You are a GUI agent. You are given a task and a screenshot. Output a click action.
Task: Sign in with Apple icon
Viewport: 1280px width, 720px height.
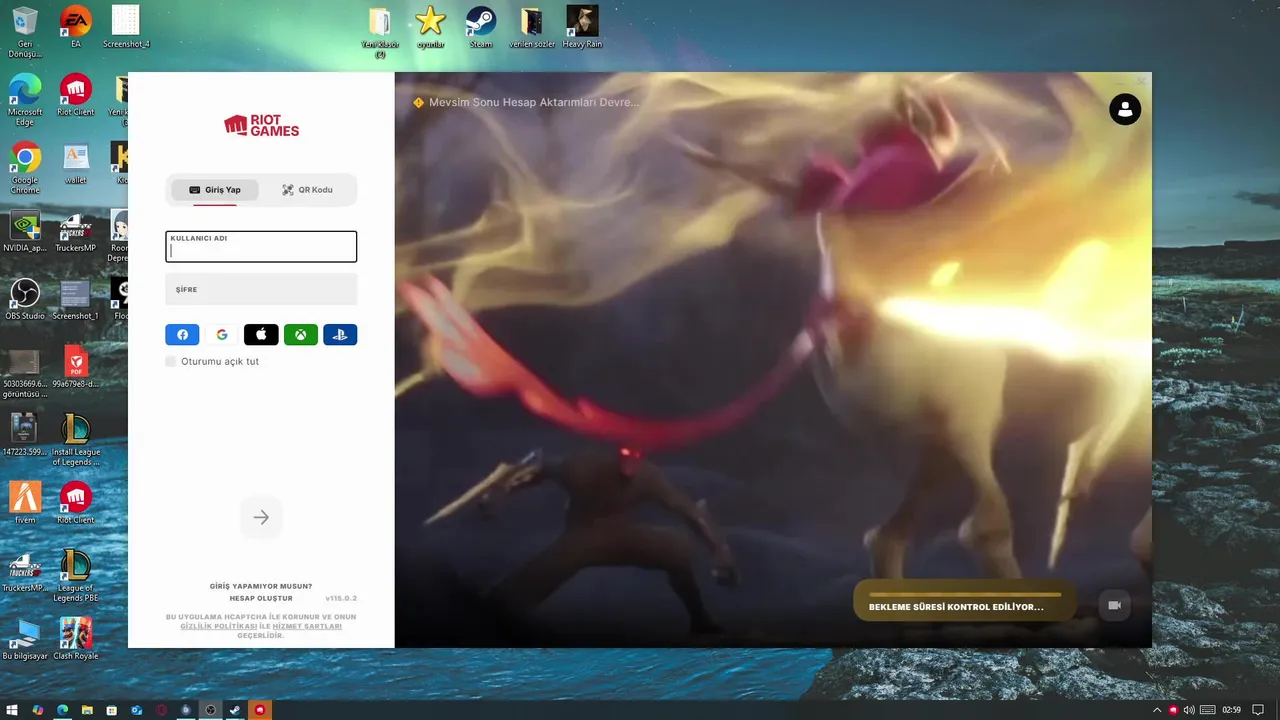pyautogui.click(x=261, y=335)
